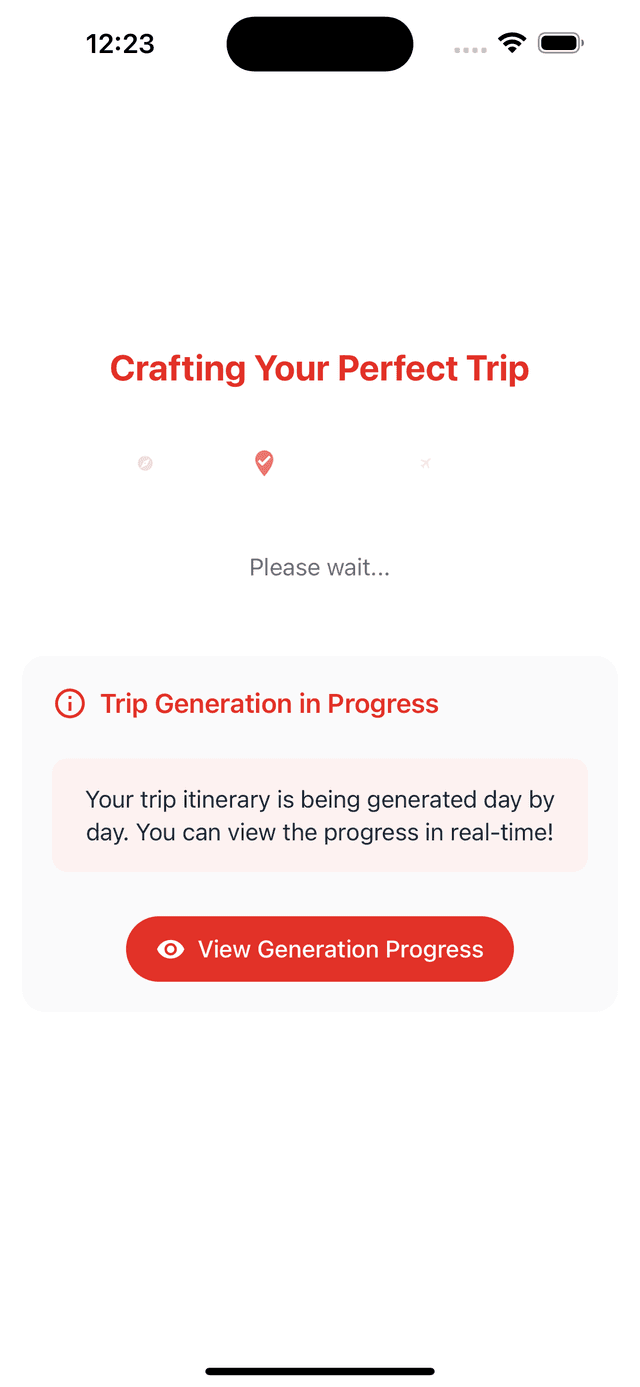The height and width of the screenshot is (1387, 640).
Task: Toggle the eye visibility icon on the button
Action: [x=172, y=949]
